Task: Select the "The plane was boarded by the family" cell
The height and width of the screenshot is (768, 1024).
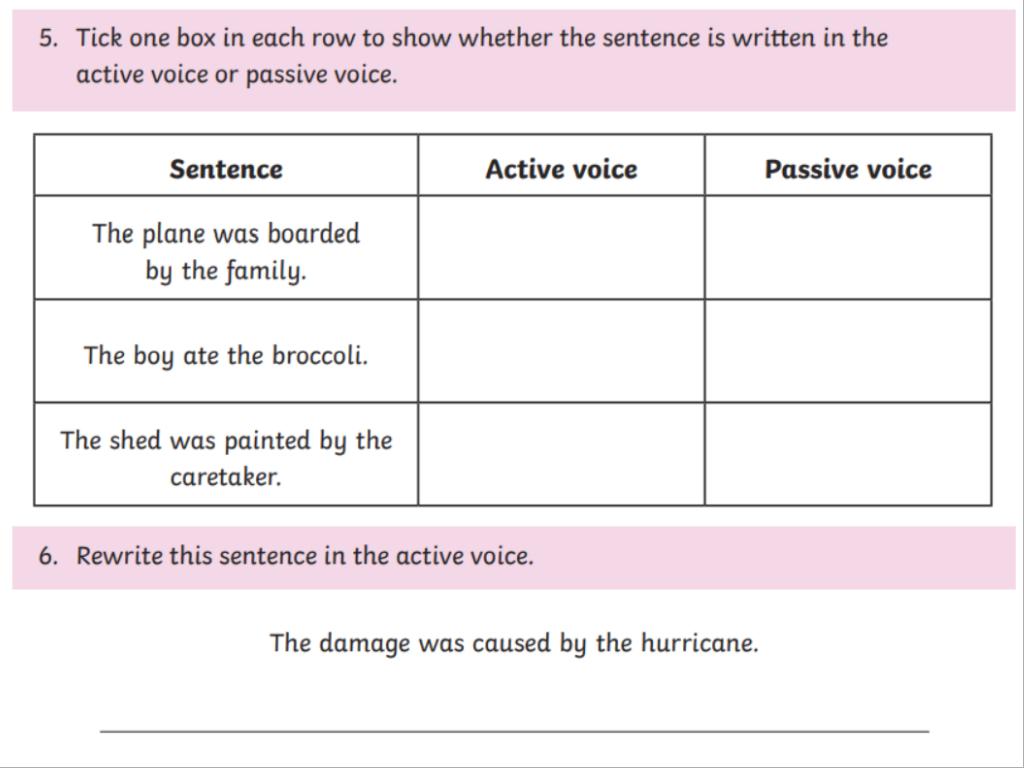Action: [226, 252]
